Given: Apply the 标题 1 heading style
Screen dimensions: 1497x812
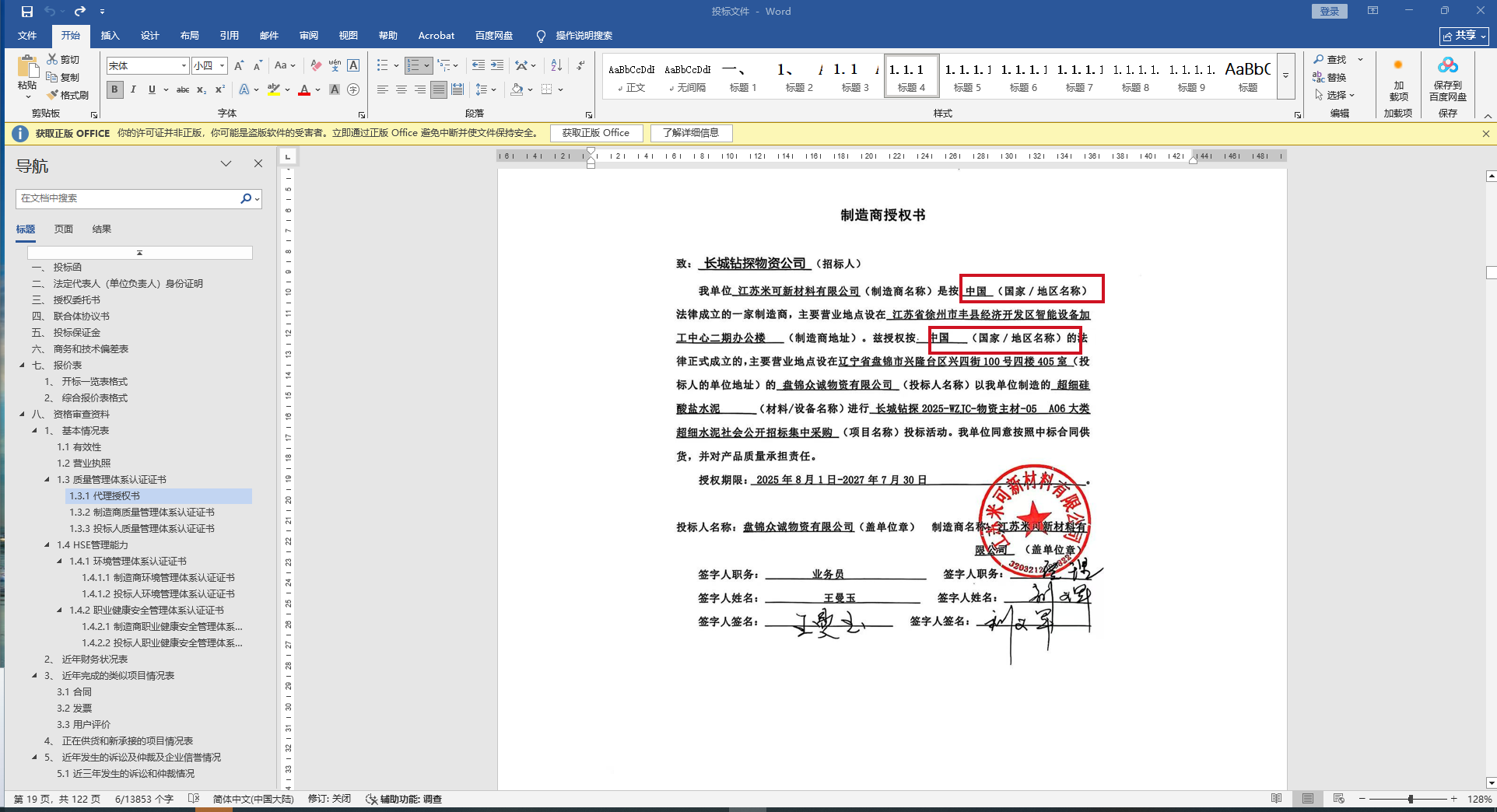Looking at the screenshot, I should [x=743, y=76].
